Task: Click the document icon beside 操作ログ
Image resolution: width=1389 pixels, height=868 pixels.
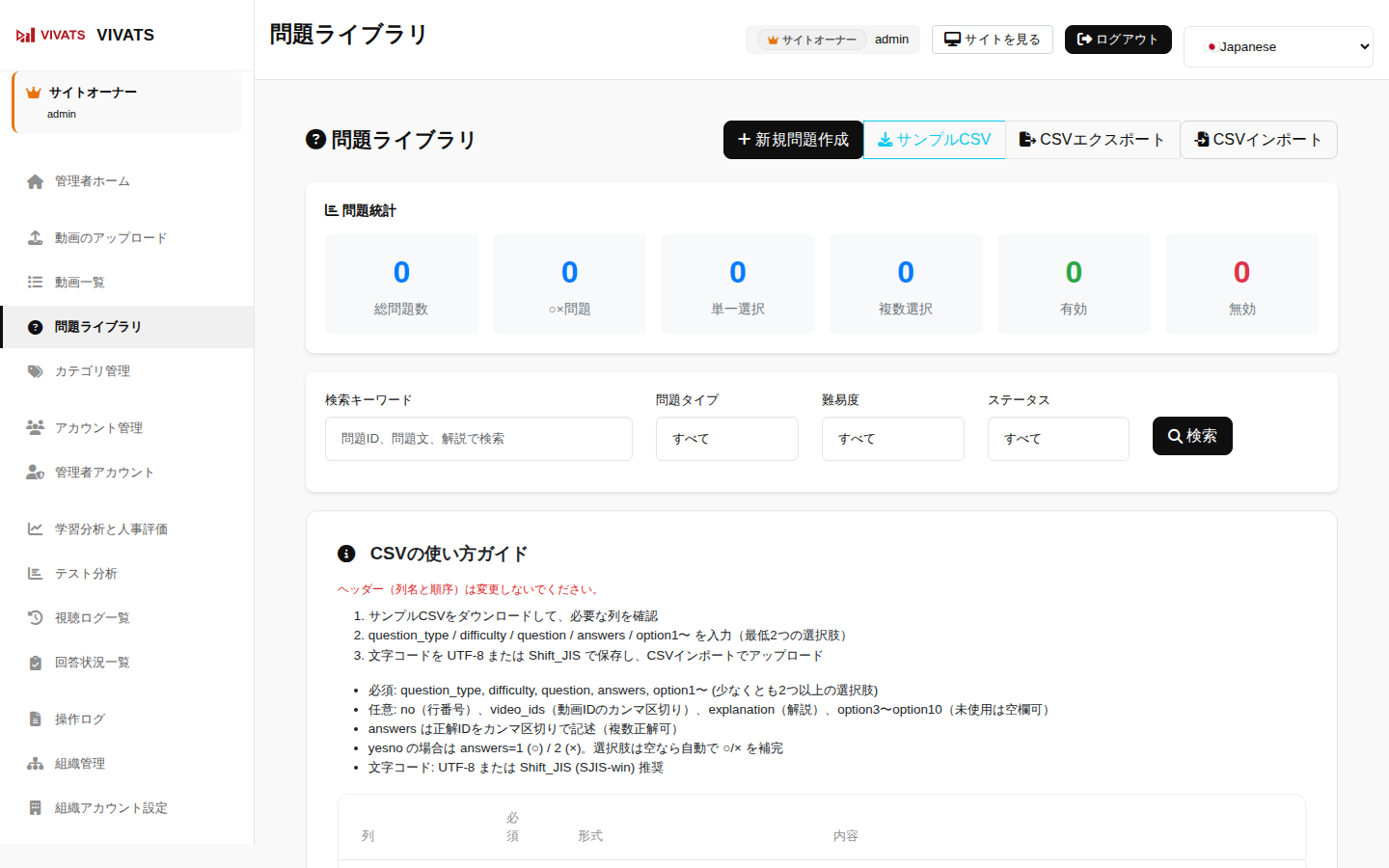Action: (36, 719)
